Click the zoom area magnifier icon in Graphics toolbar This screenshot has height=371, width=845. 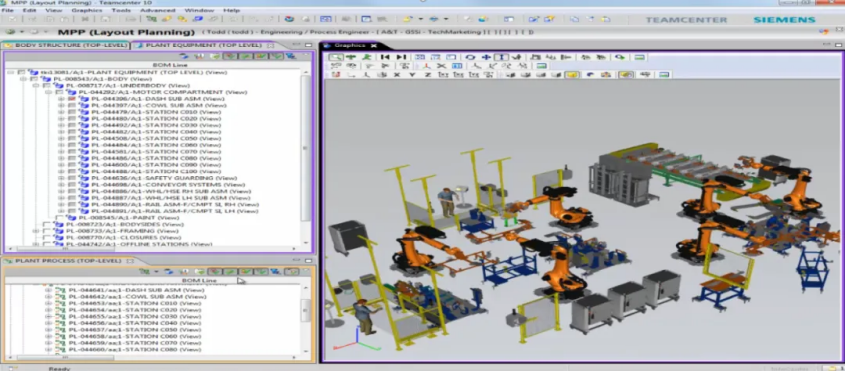(x=336, y=57)
